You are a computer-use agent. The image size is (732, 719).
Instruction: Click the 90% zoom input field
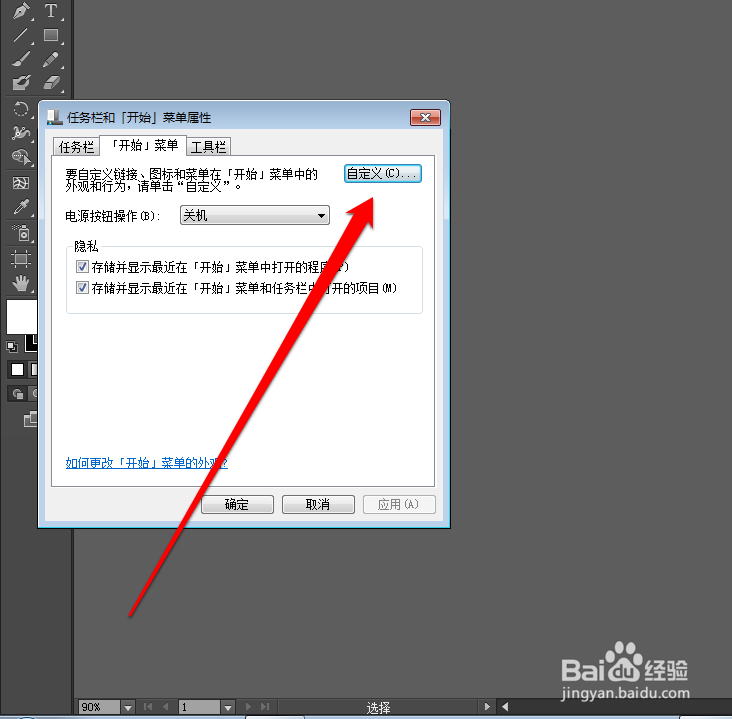pyautogui.click(x=99, y=707)
